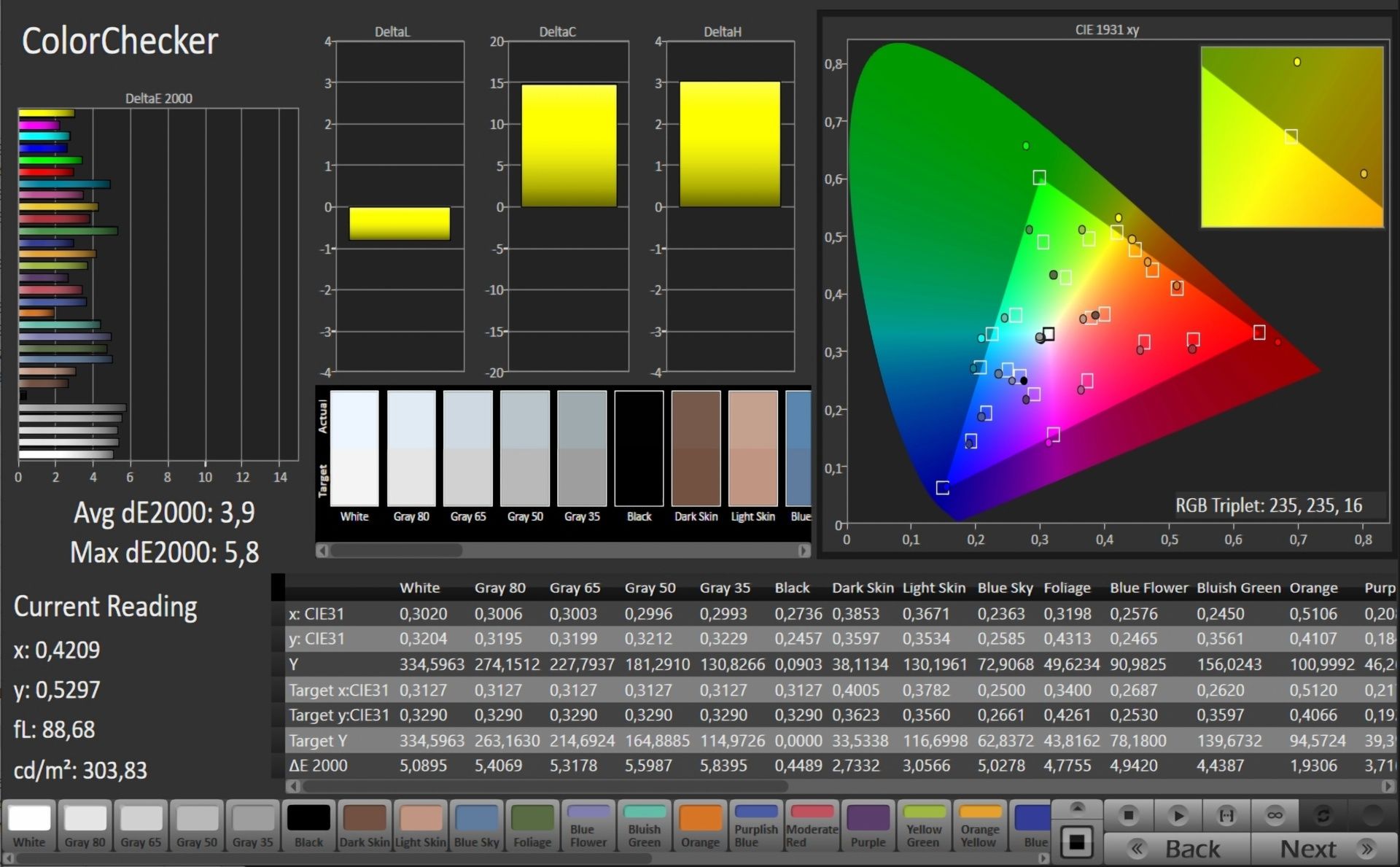
Task: Click the ΔE 2000 row label
Action: click(x=318, y=766)
